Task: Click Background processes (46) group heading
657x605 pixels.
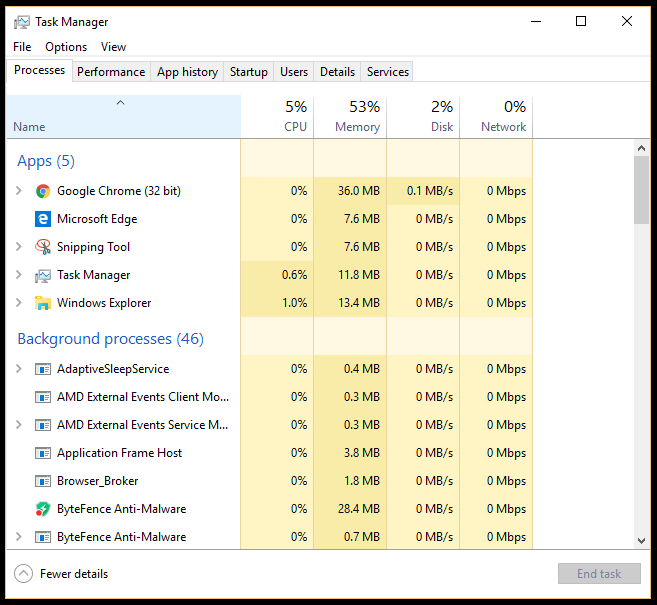Action: (111, 339)
